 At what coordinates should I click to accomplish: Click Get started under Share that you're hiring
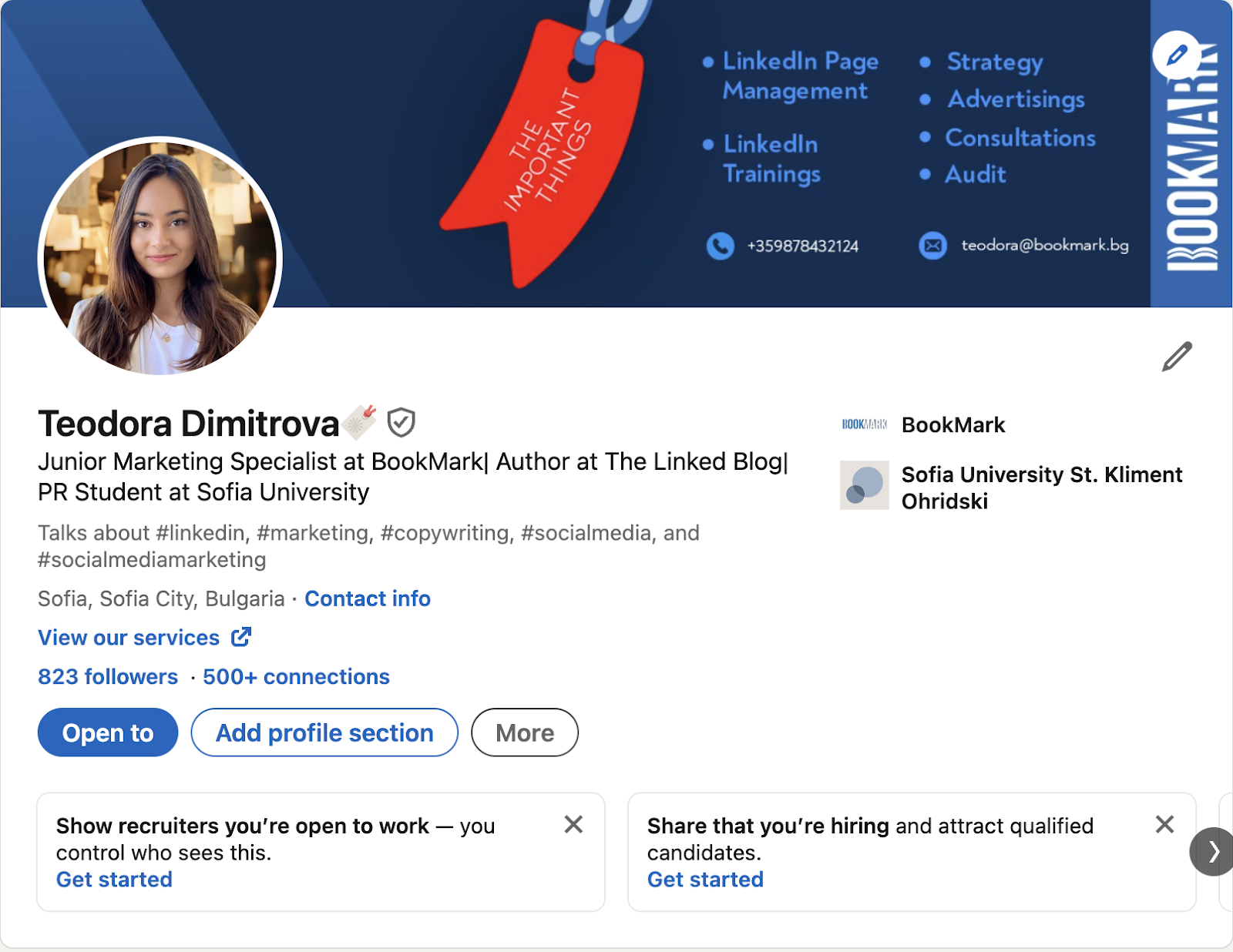coord(705,880)
